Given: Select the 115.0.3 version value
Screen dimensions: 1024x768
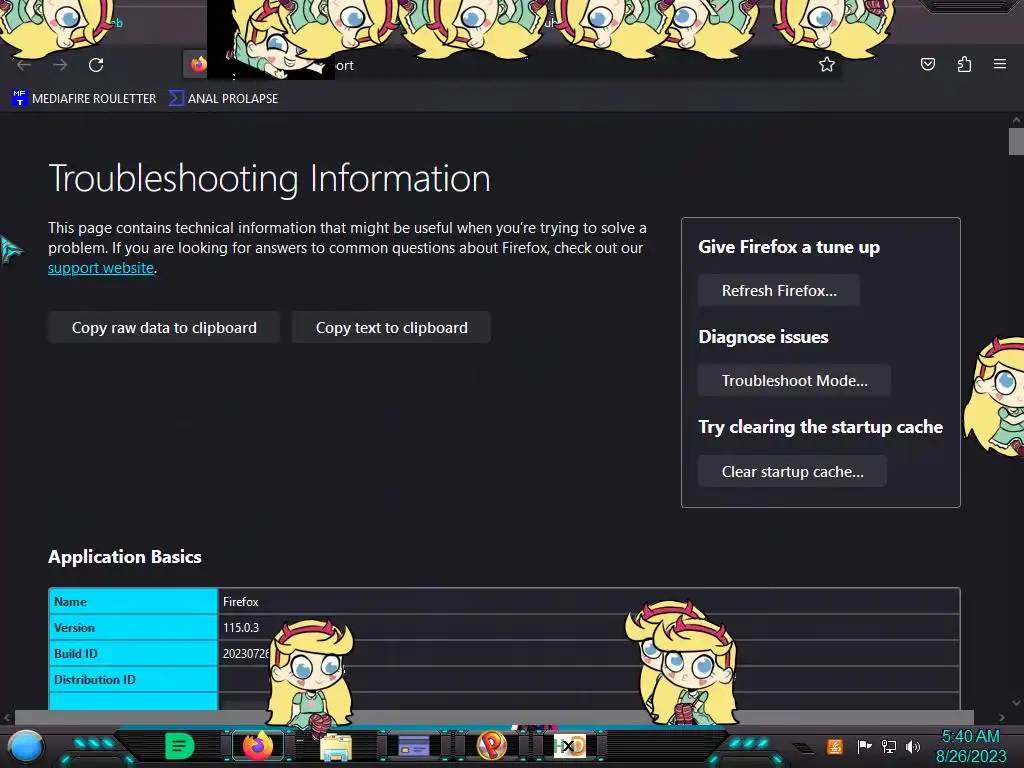Looking at the screenshot, I should pyautogui.click(x=240, y=628).
